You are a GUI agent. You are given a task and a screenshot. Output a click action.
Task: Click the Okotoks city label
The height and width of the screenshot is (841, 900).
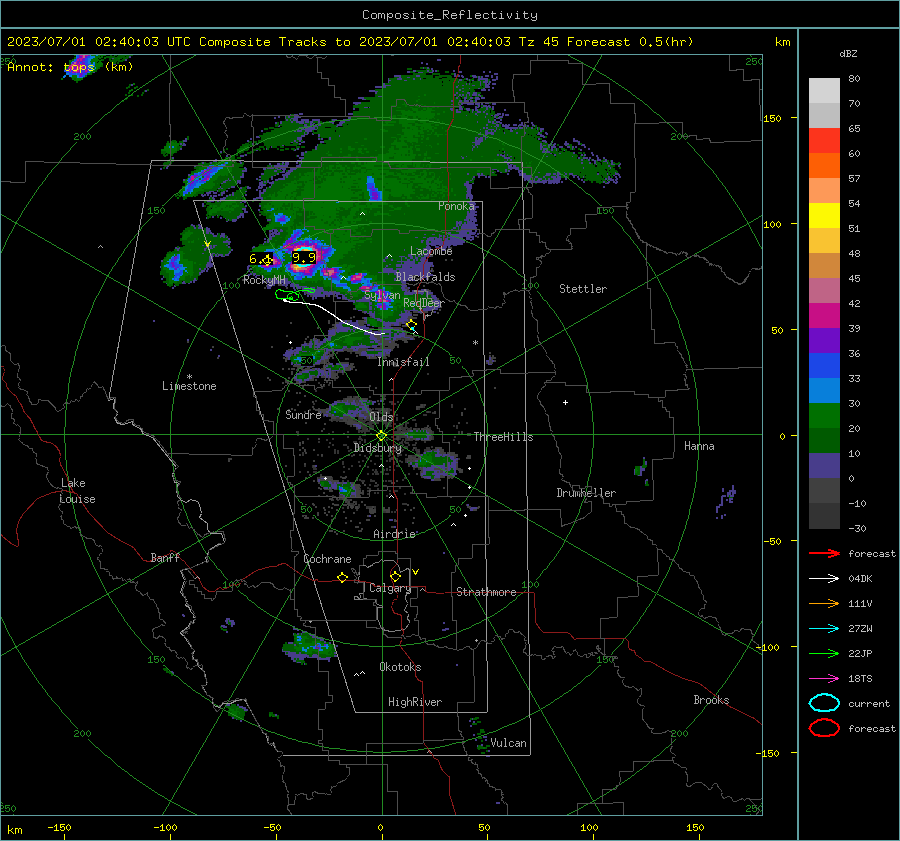(400, 667)
